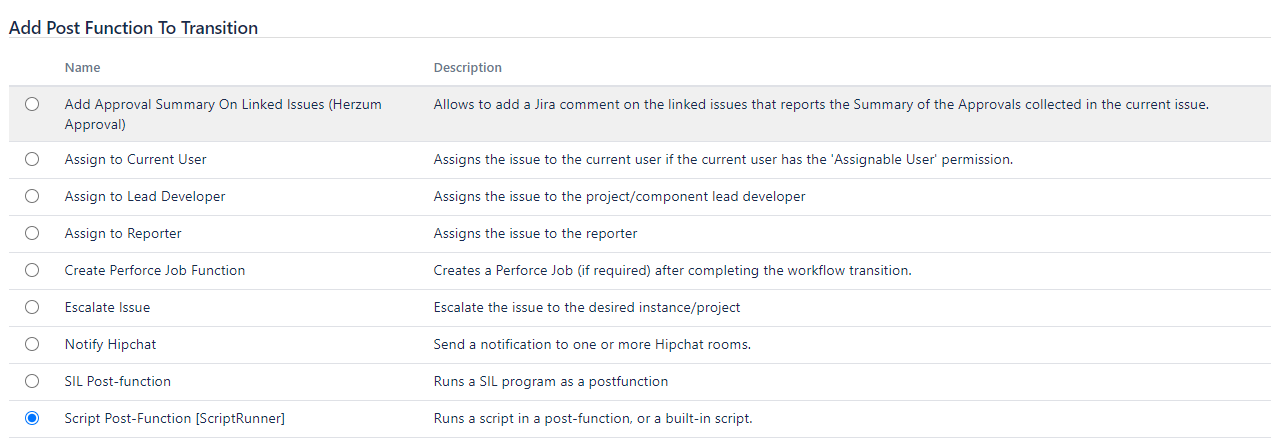Screen dimensions: 1271x440
Task: Choose the Escalate Issue radio button
Action: click(32, 307)
